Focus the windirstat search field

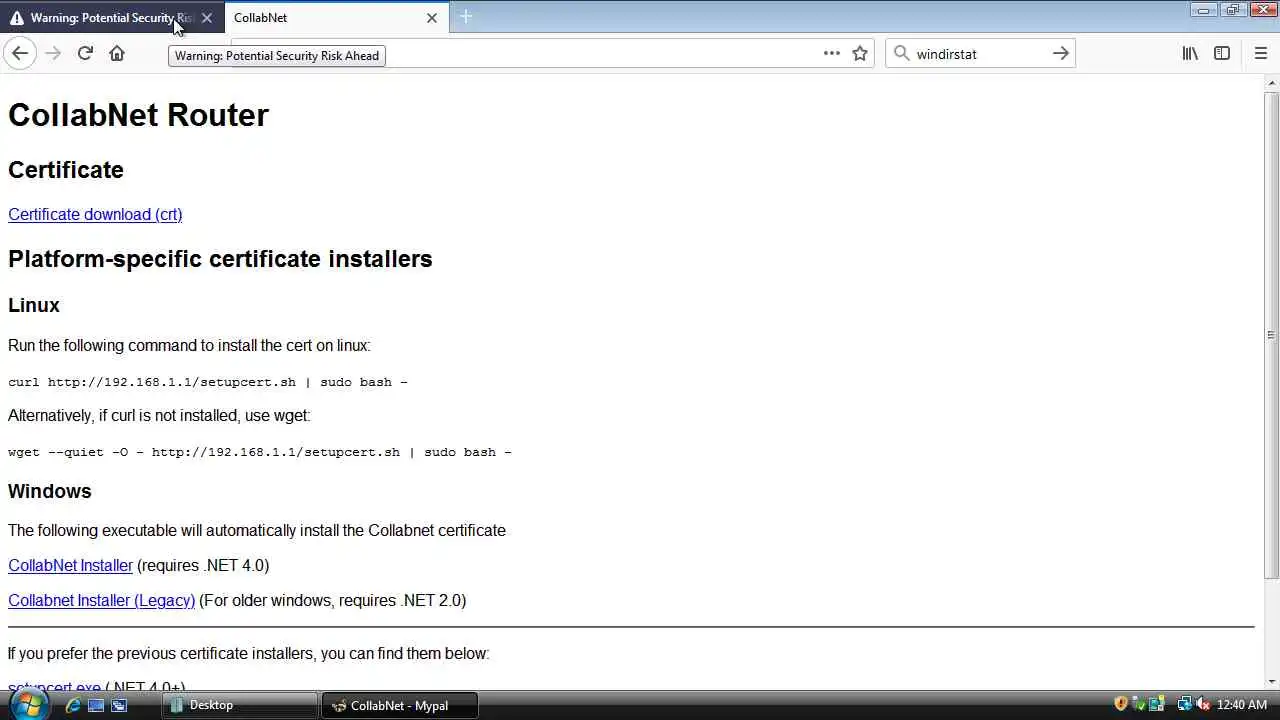[980, 54]
